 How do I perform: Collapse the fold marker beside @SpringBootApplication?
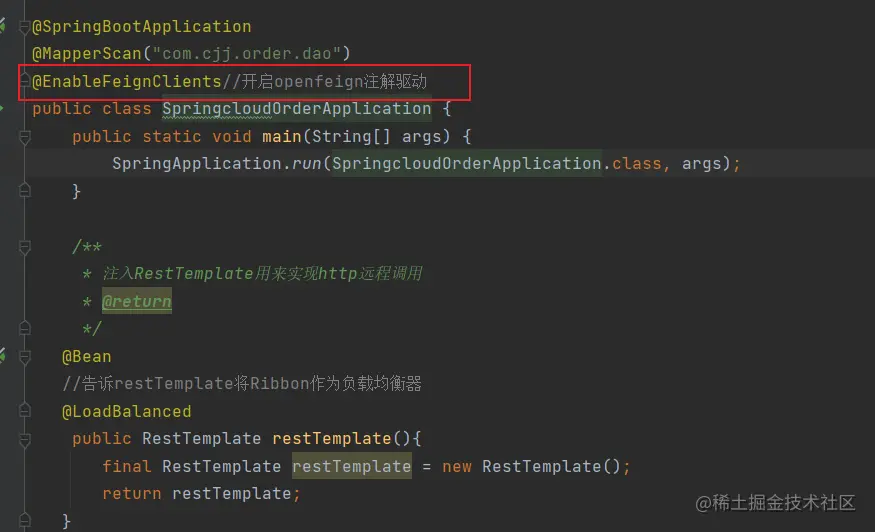(24, 26)
